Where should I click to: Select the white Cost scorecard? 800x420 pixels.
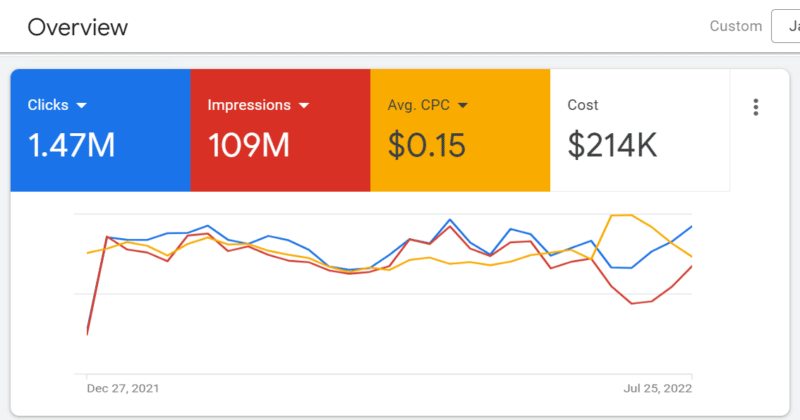[640, 130]
